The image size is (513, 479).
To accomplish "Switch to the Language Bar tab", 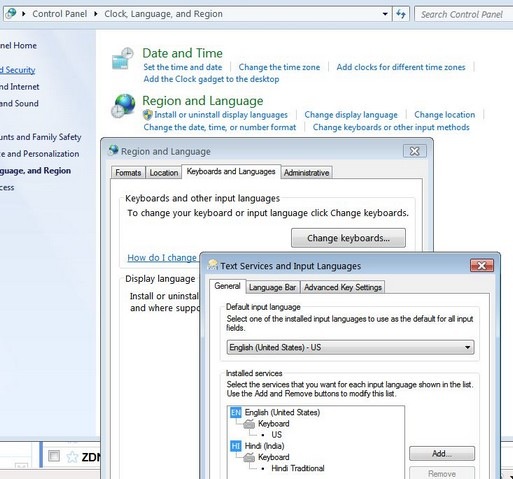I will (x=272, y=287).
